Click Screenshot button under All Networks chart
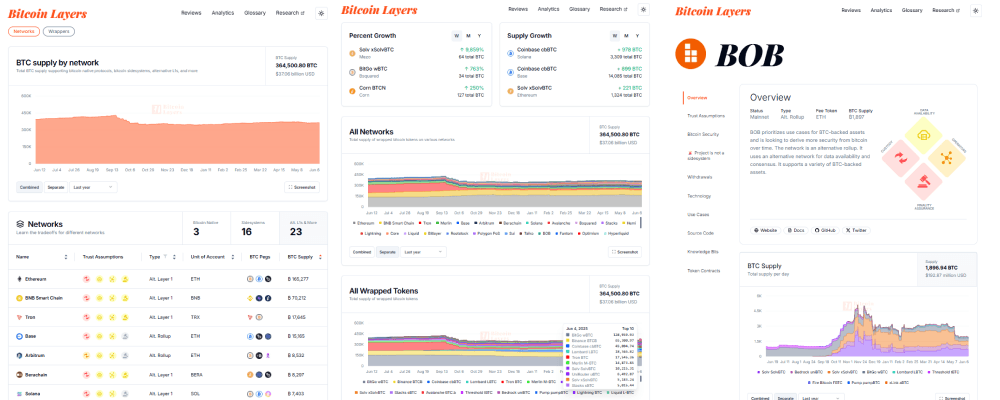Image resolution: width=1000 pixels, height=400 pixels. click(x=626, y=252)
